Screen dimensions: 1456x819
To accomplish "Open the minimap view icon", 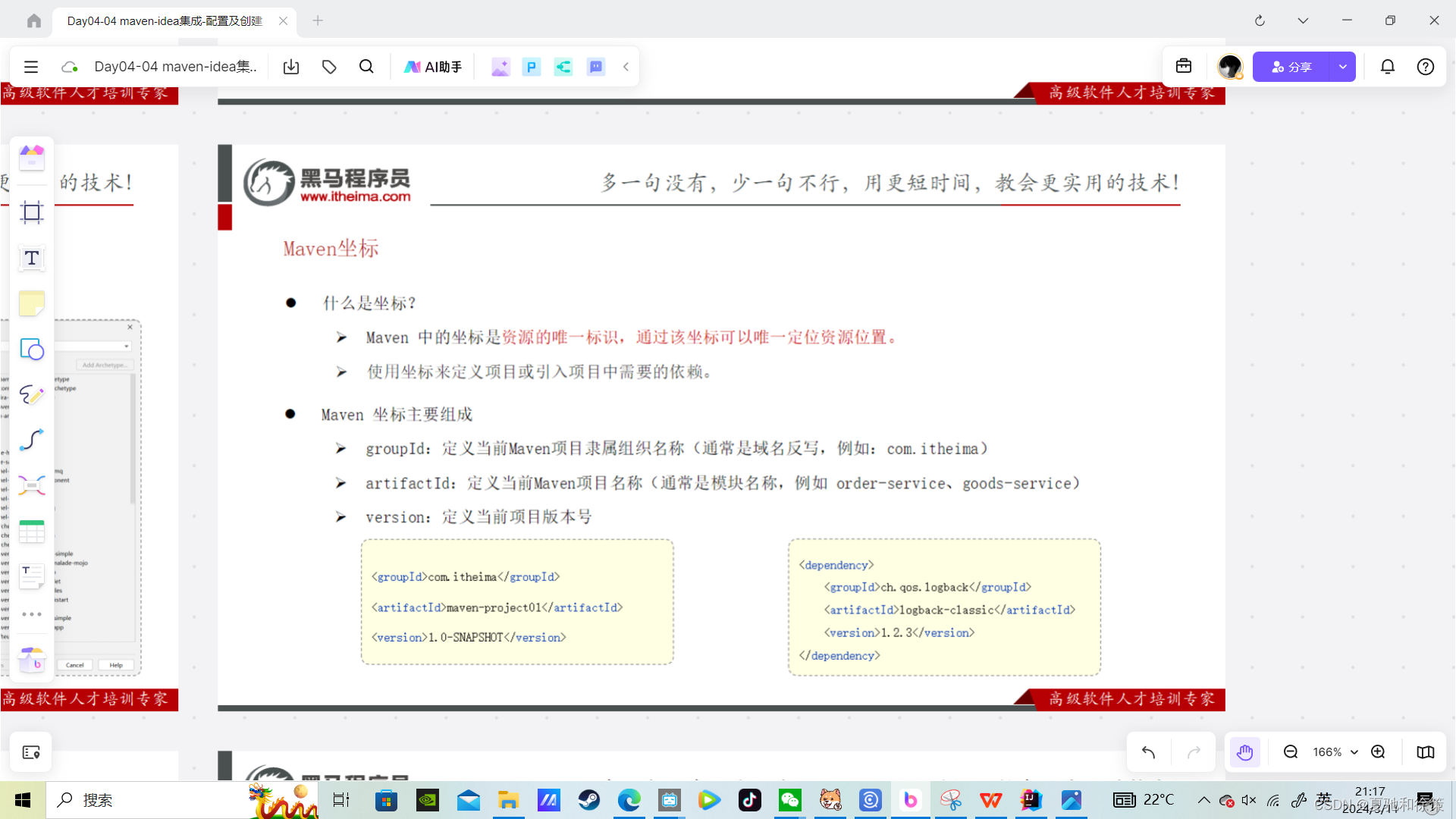I will [x=1426, y=752].
